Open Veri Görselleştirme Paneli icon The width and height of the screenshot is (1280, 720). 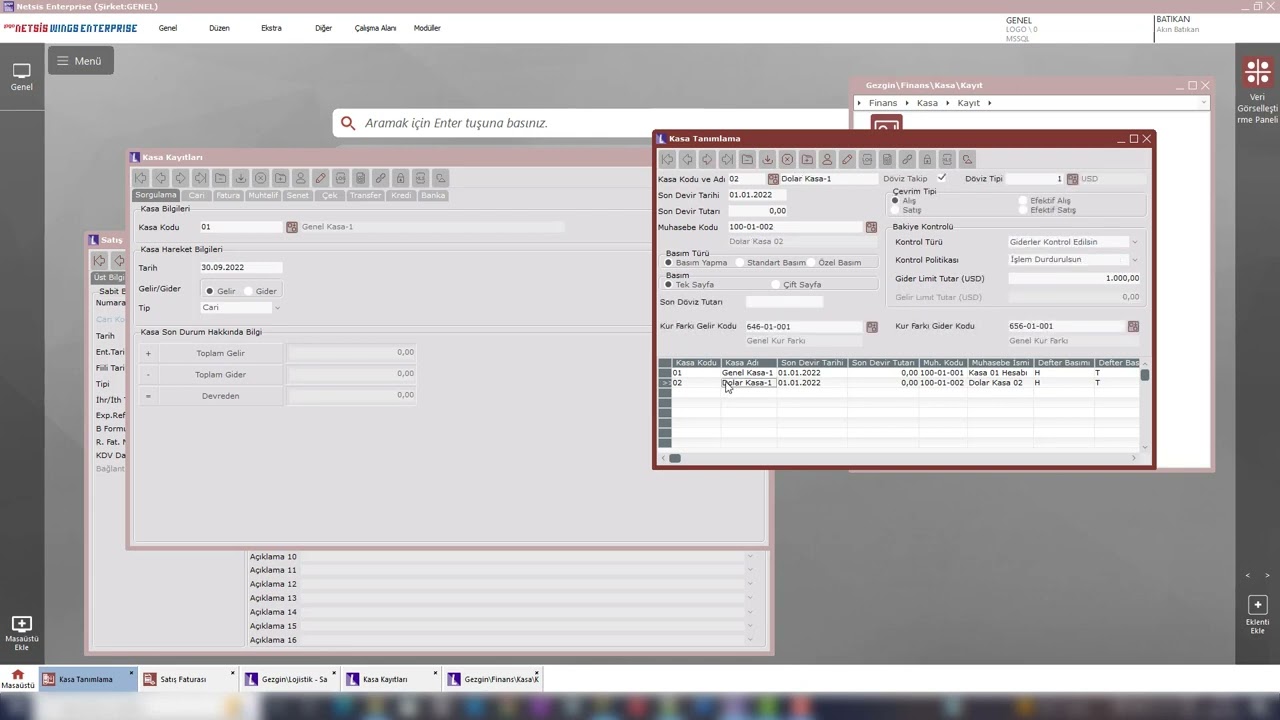[x=1257, y=72]
